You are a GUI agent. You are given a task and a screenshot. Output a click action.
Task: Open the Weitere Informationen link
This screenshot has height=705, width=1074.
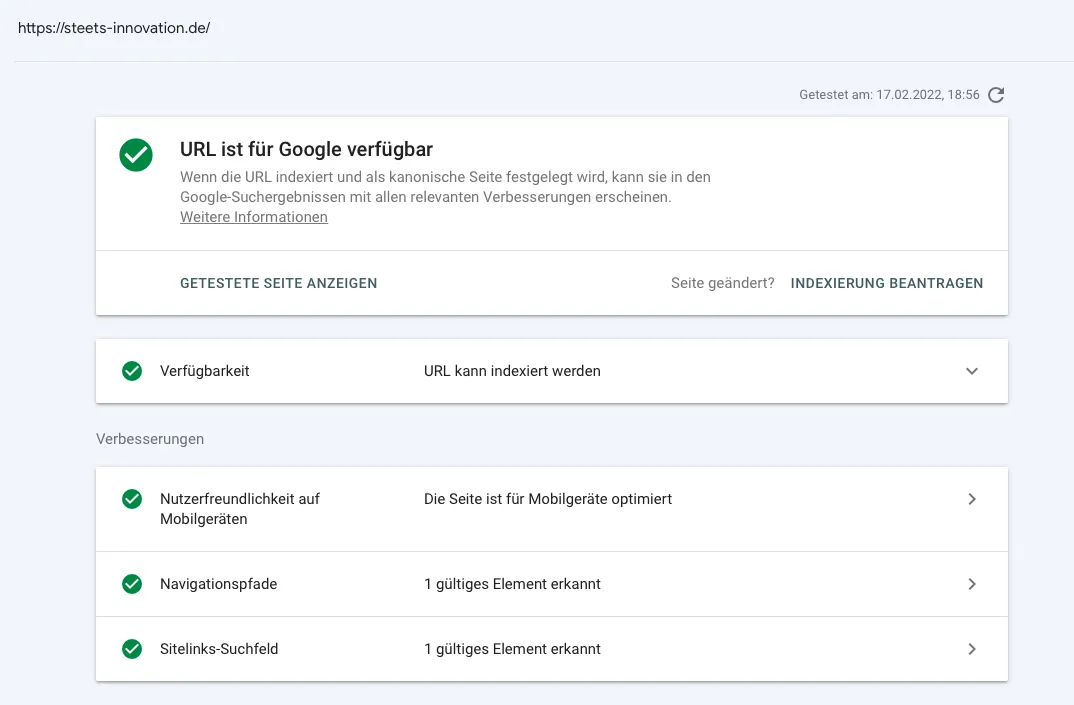(253, 217)
